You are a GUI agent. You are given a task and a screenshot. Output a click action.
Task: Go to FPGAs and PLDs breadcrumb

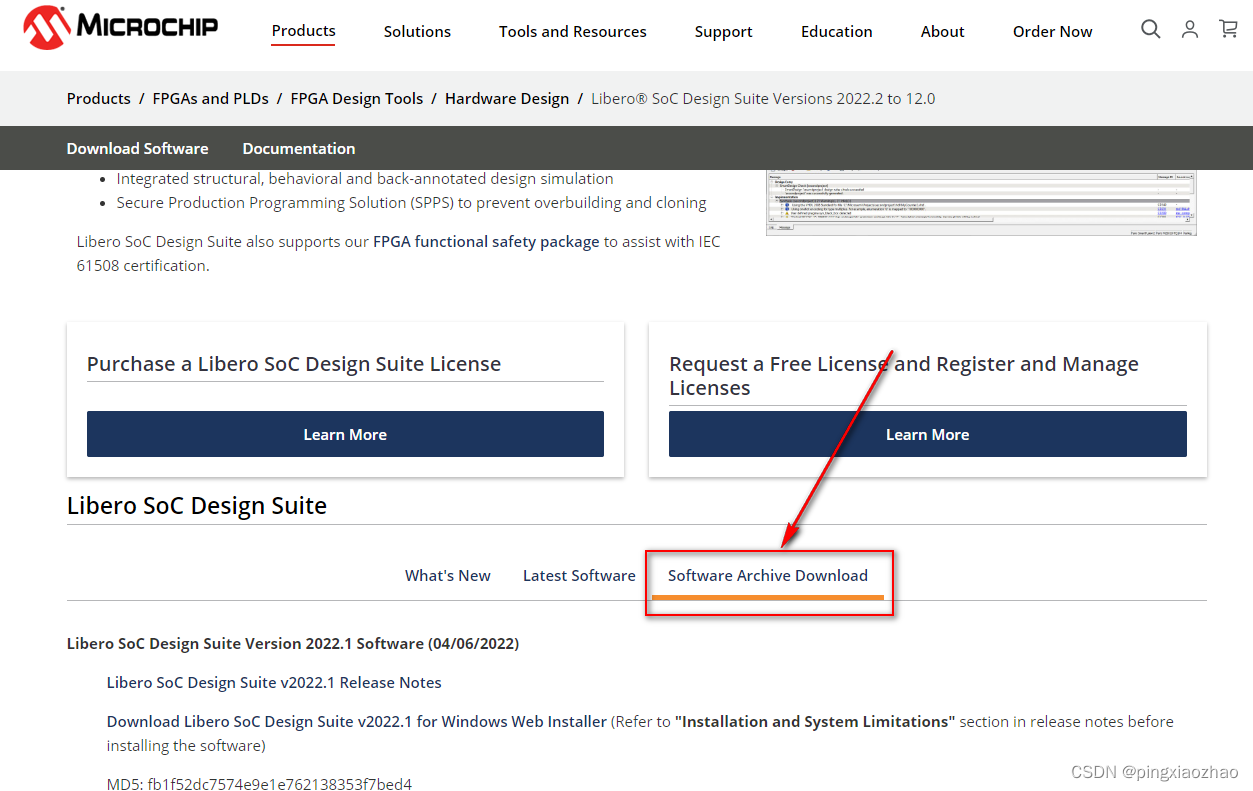coord(210,98)
